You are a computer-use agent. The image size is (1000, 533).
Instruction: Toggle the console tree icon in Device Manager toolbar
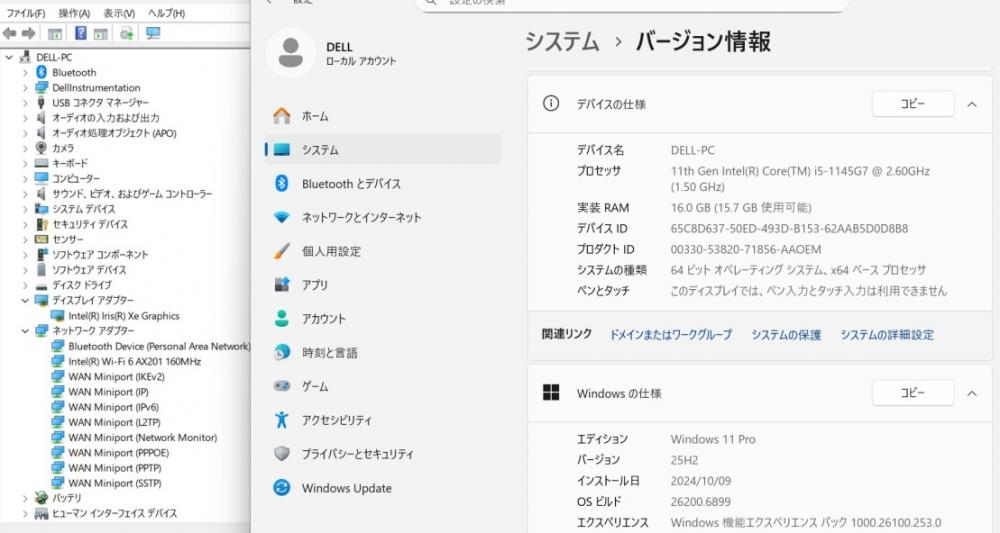[x=55, y=34]
